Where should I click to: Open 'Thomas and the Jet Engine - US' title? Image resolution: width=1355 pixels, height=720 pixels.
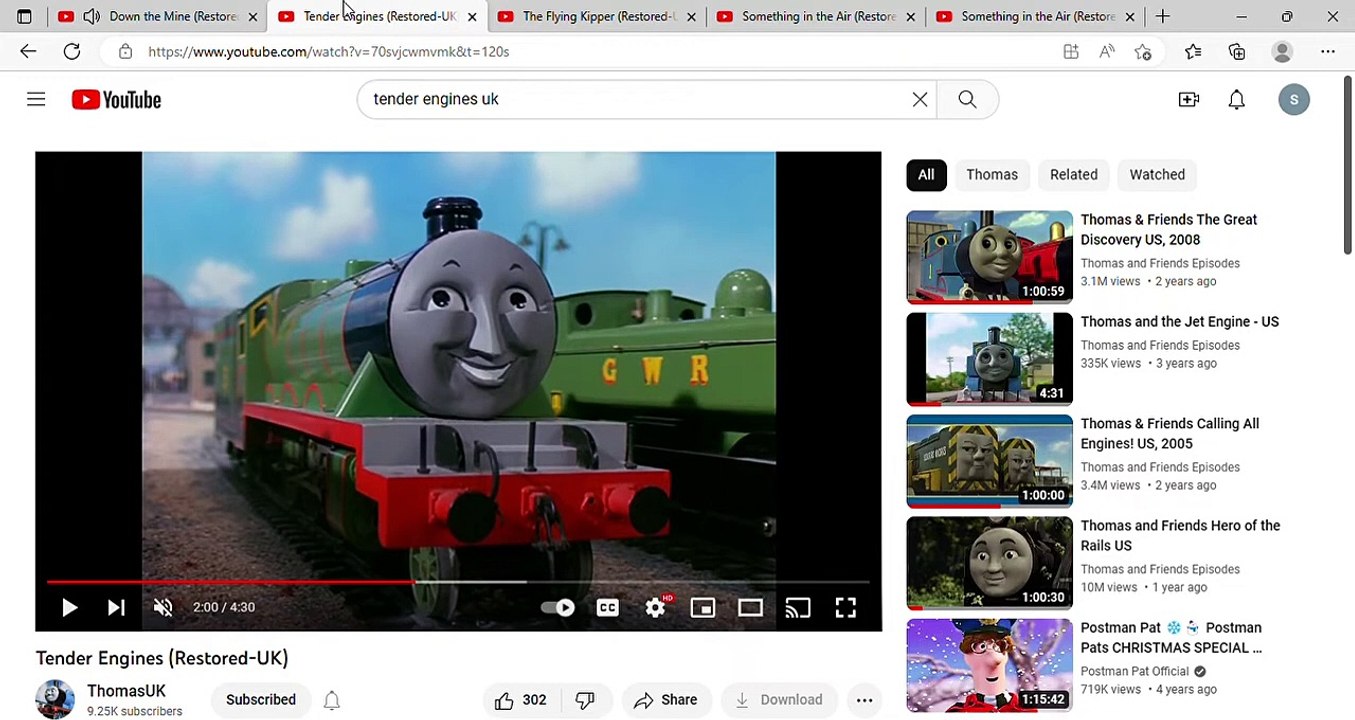(x=1180, y=322)
